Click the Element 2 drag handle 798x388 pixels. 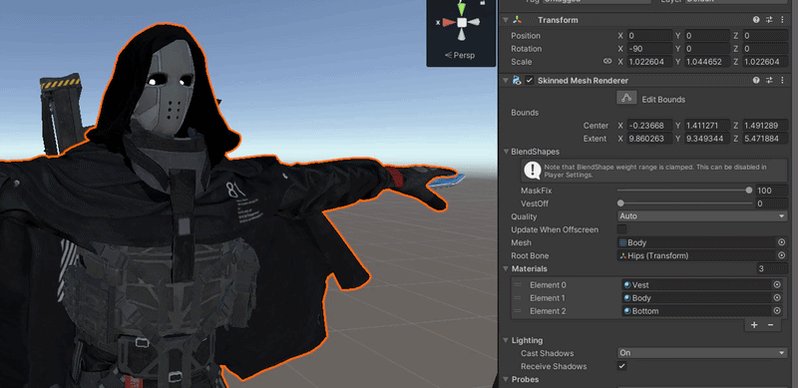[x=517, y=311]
